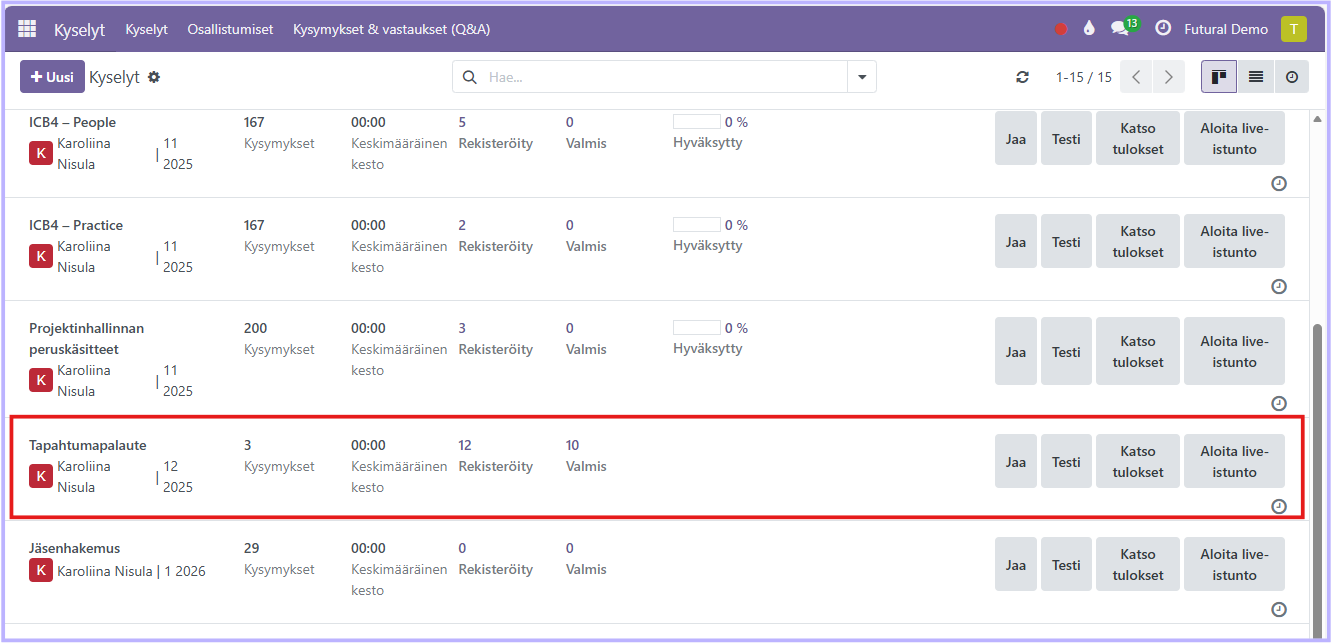Click the red recording indicator icon
Screen dimensions: 1331x643
coord(1061,29)
